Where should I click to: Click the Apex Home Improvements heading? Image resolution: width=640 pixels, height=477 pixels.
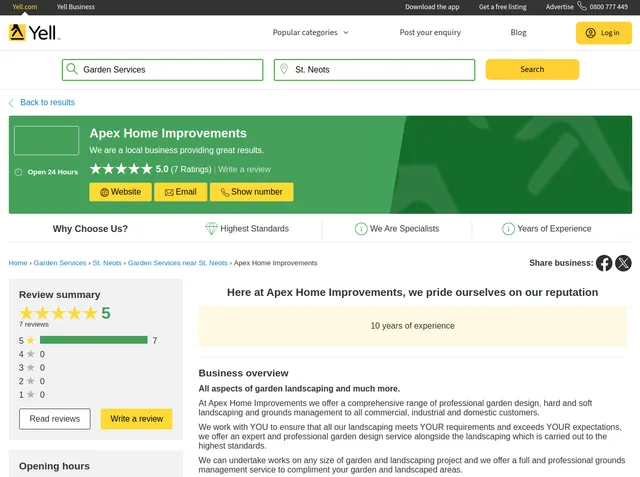[168, 133]
